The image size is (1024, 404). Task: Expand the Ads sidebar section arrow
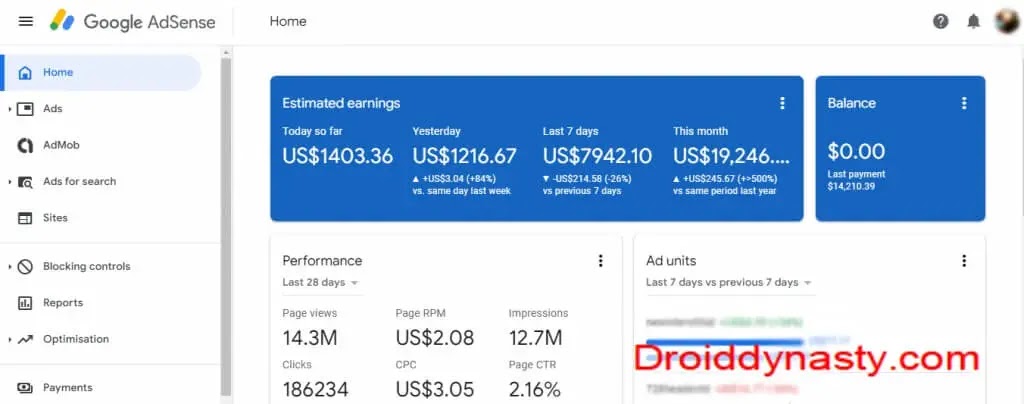[10, 109]
